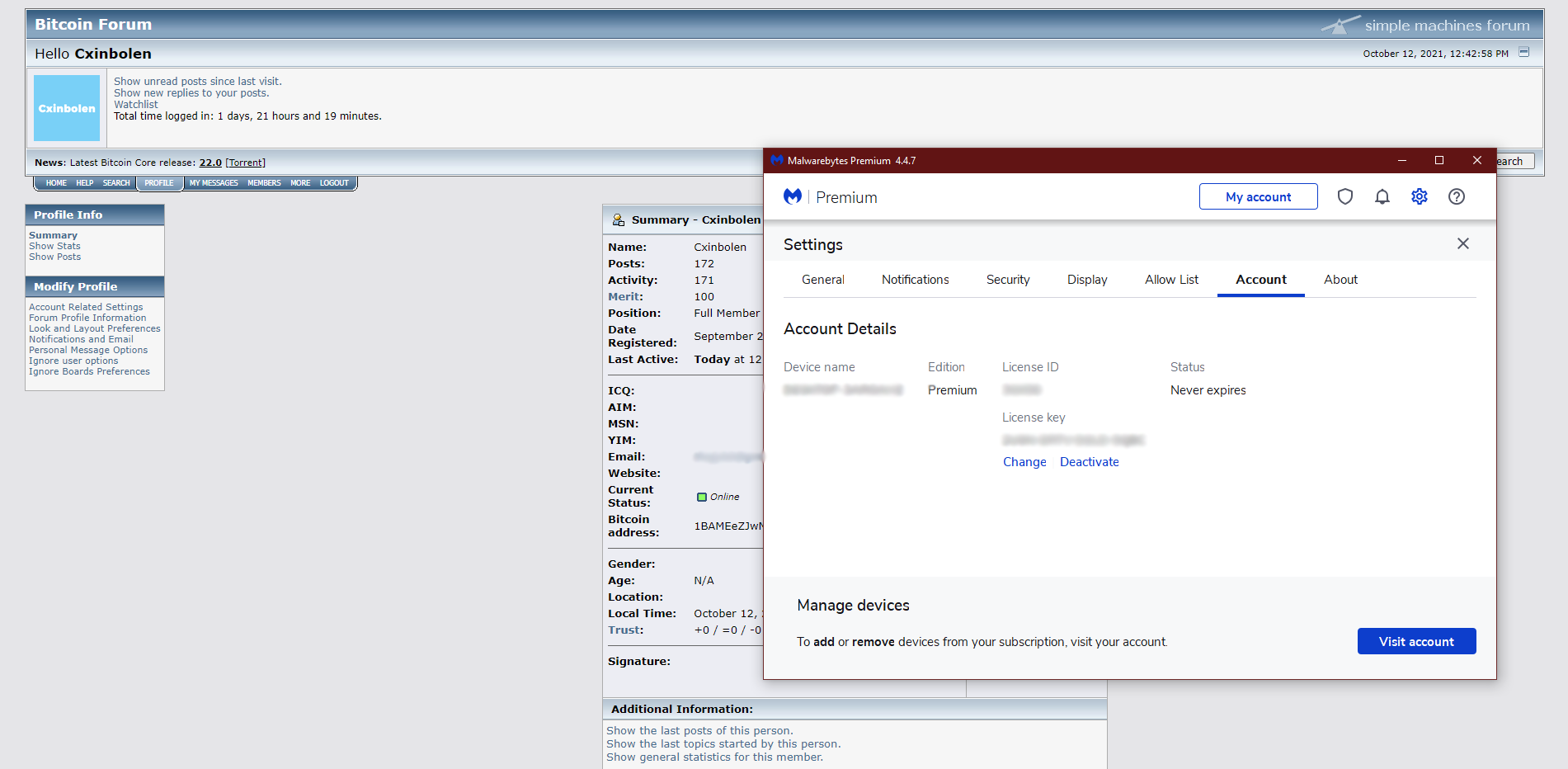
Task: Open the Malwarebytes protection shield icon
Action: coord(1345,196)
